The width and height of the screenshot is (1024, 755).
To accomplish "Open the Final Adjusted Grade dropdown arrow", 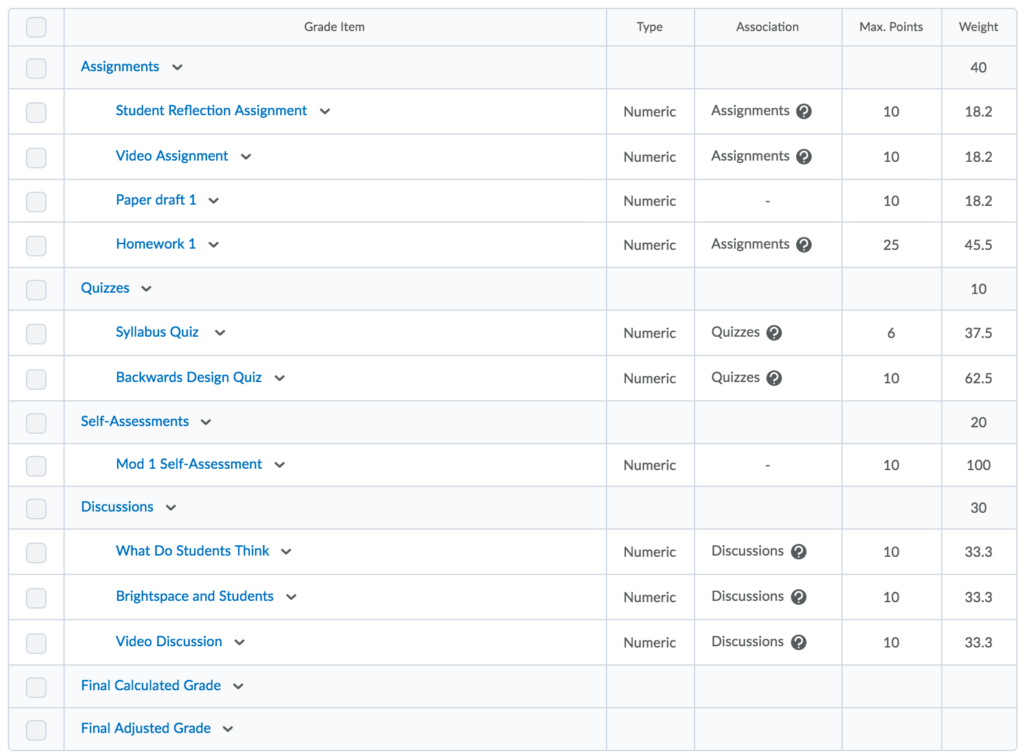I will tap(228, 729).
